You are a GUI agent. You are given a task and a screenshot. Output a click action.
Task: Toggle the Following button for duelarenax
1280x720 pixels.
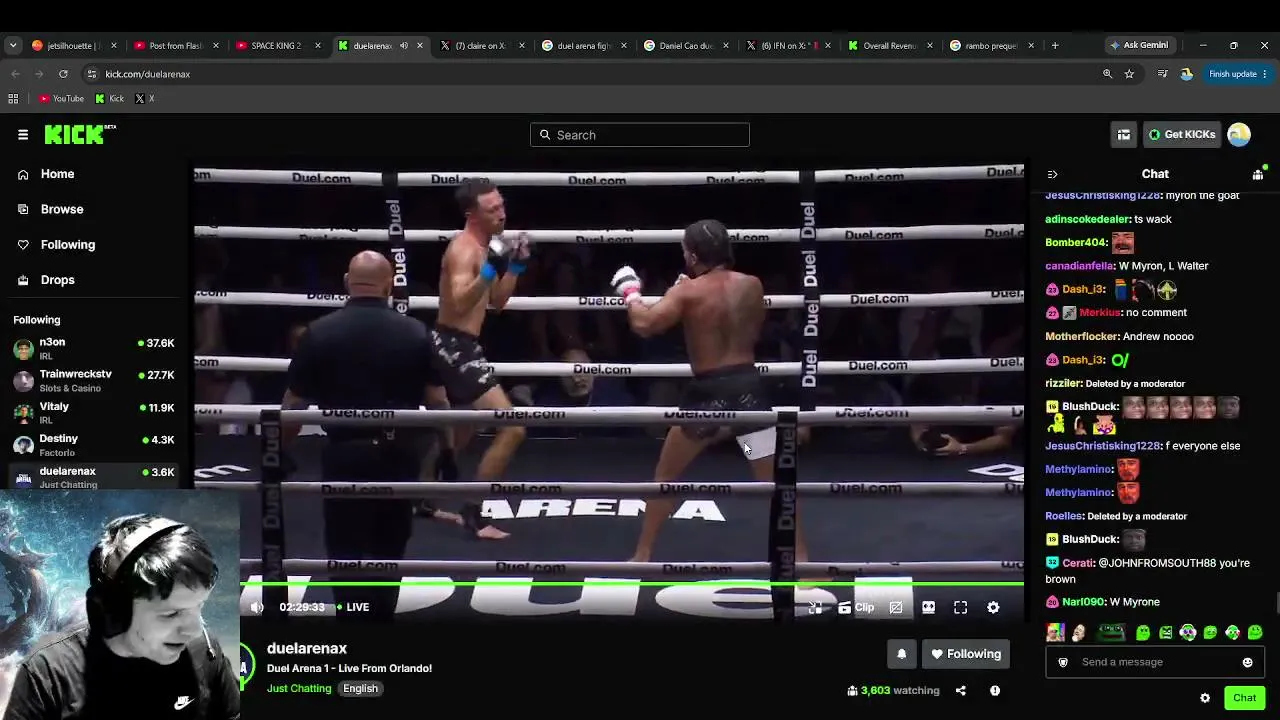pos(966,654)
